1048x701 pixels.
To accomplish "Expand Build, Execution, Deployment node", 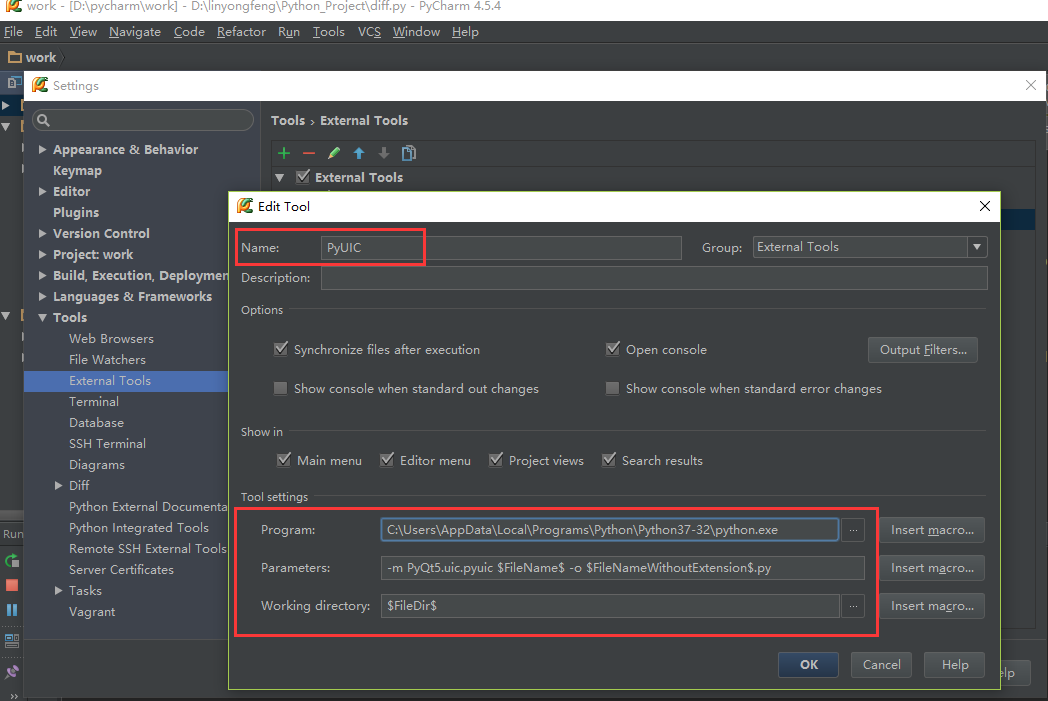I will pyautogui.click(x=42, y=275).
